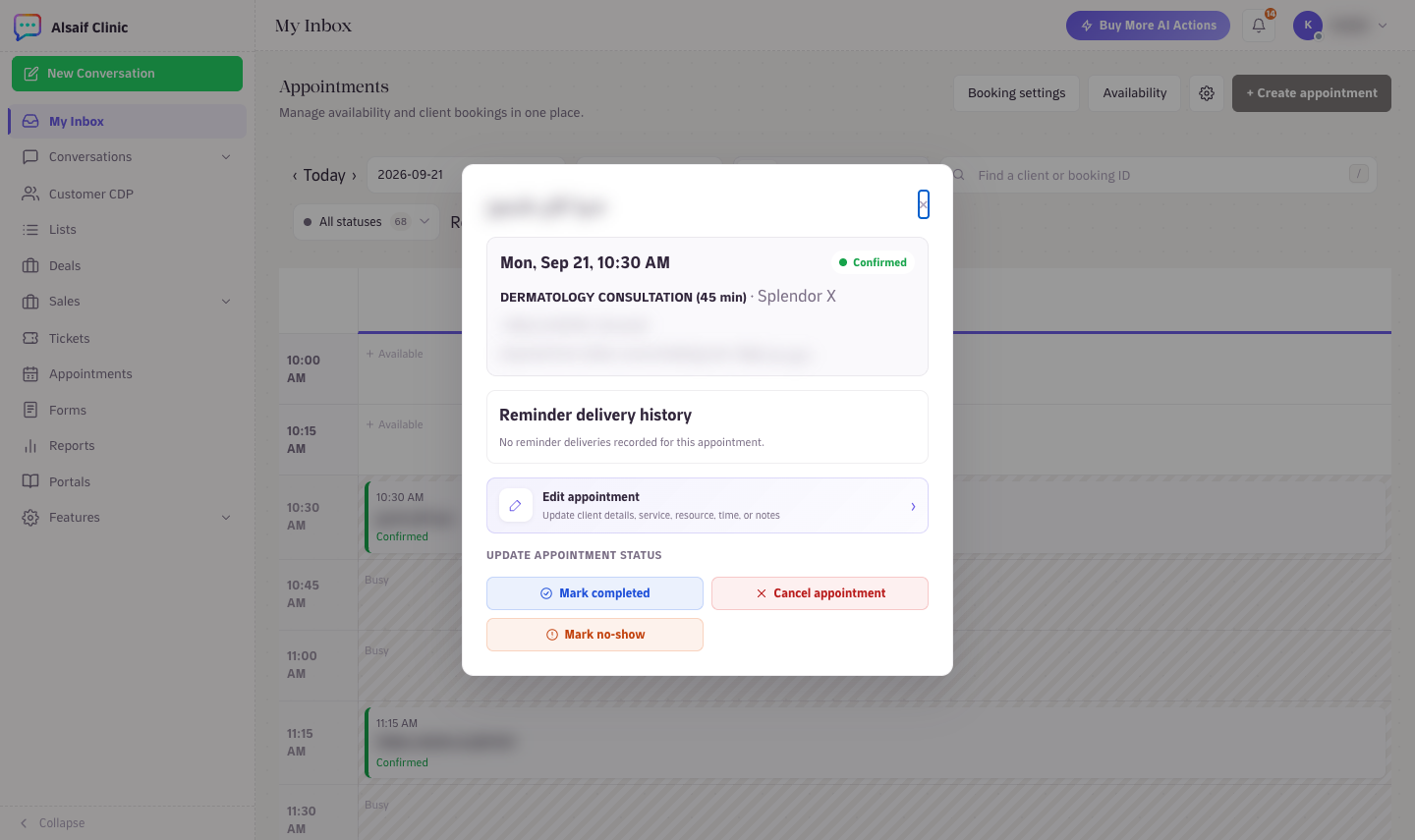
Task: Click the Features gear icon in sidebar
Action: (x=30, y=517)
